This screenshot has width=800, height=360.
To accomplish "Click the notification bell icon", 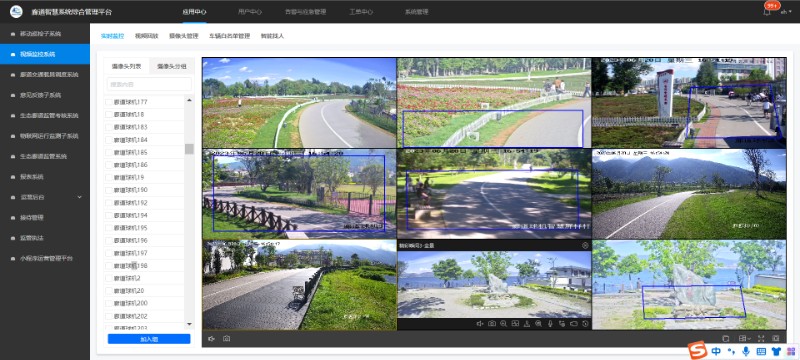I will pos(767,12).
